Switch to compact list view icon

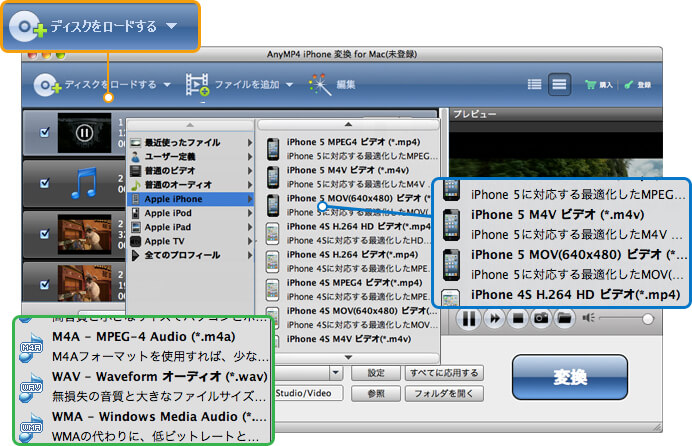click(x=534, y=84)
